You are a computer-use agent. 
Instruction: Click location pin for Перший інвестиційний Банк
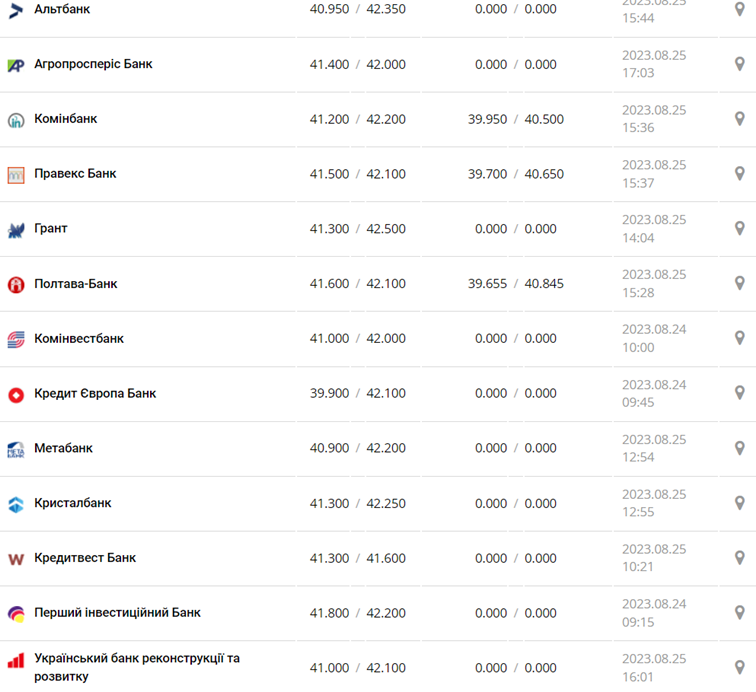coord(739,613)
